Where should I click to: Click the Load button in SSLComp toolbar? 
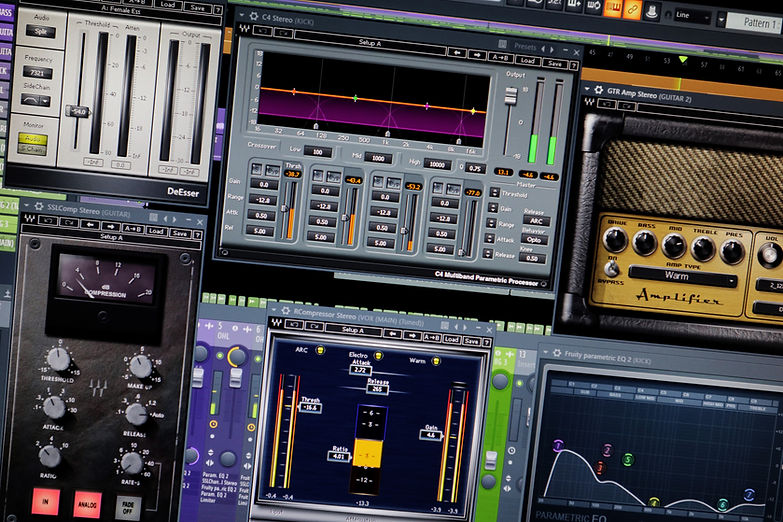coord(156,231)
